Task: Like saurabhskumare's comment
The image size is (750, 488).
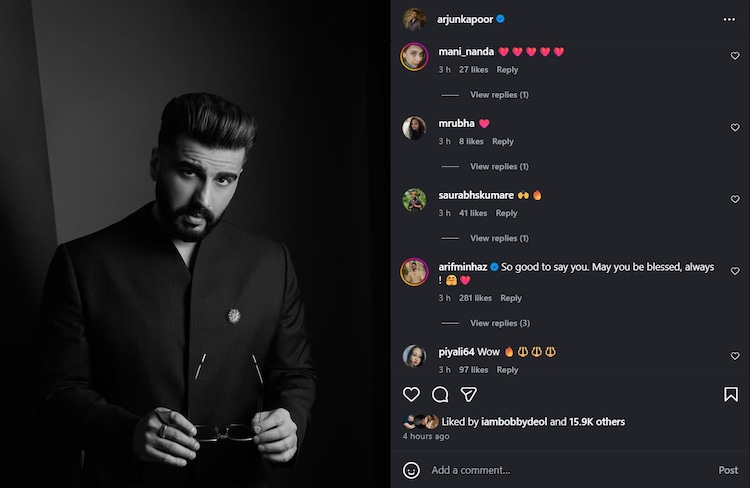Action: click(x=735, y=199)
